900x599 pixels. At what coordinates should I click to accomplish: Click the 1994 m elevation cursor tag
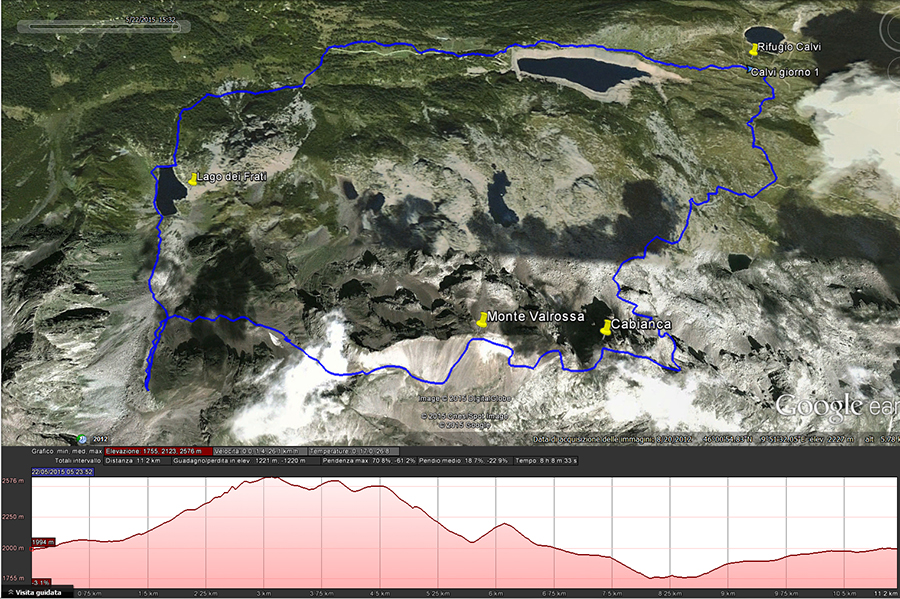(43, 542)
